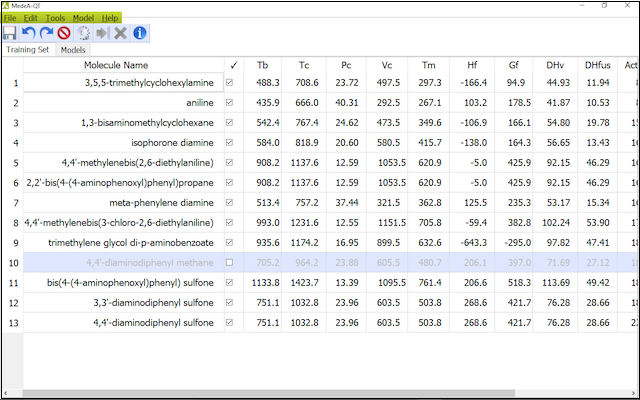
Task: Click the Tb column header
Action: click(262, 65)
